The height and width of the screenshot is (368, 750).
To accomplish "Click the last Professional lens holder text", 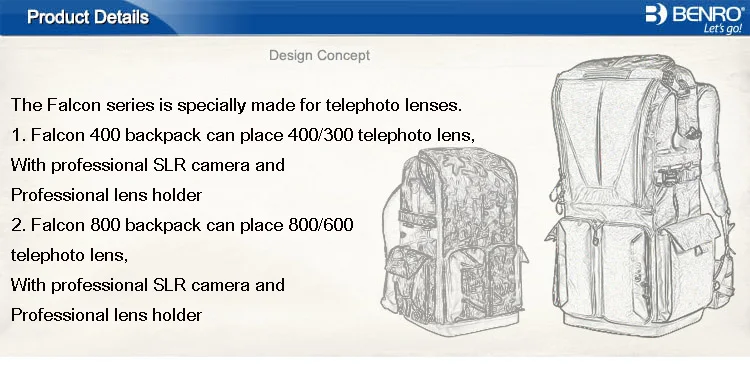I will coord(106,315).
